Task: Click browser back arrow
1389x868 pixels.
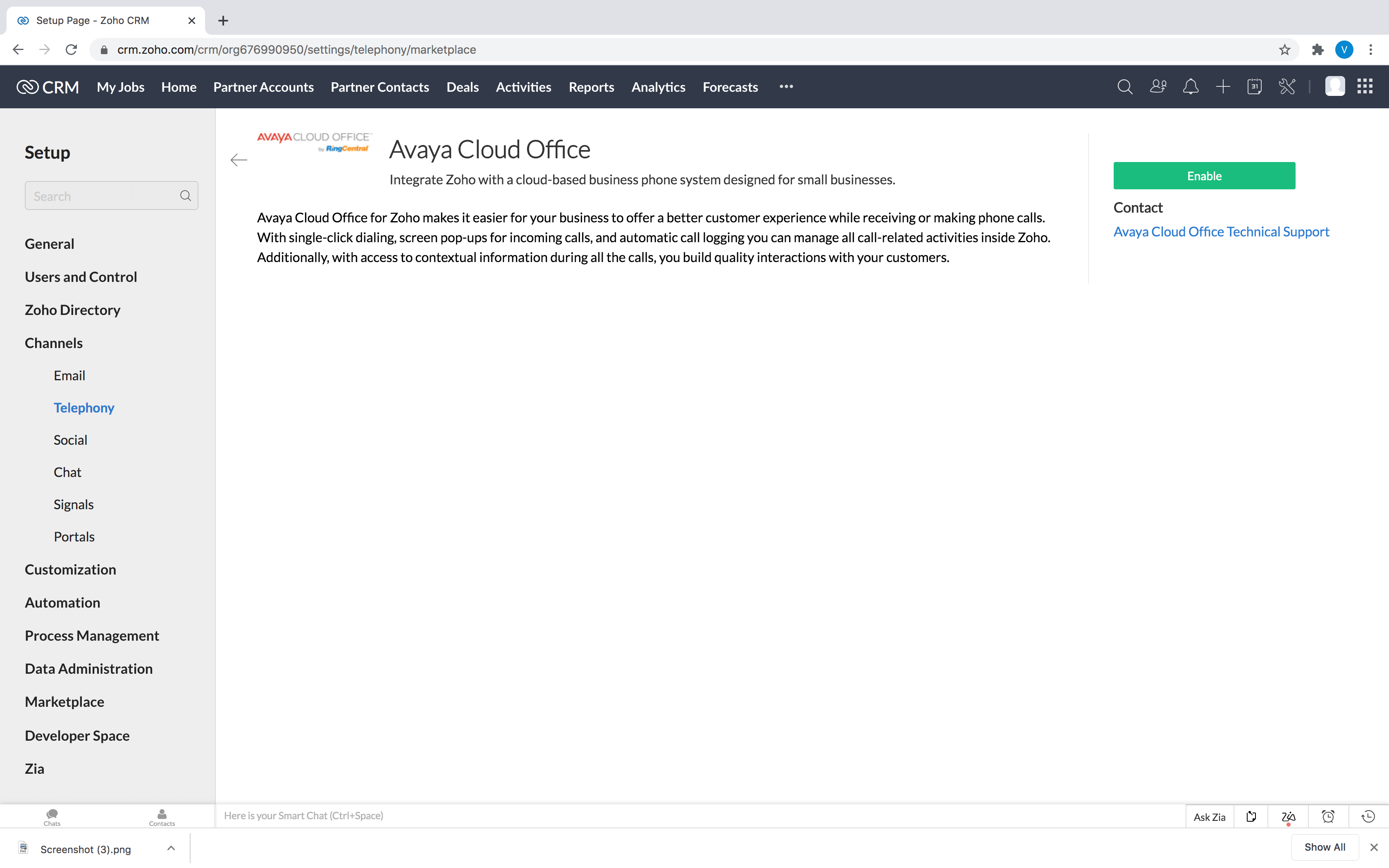Action: 18,50
